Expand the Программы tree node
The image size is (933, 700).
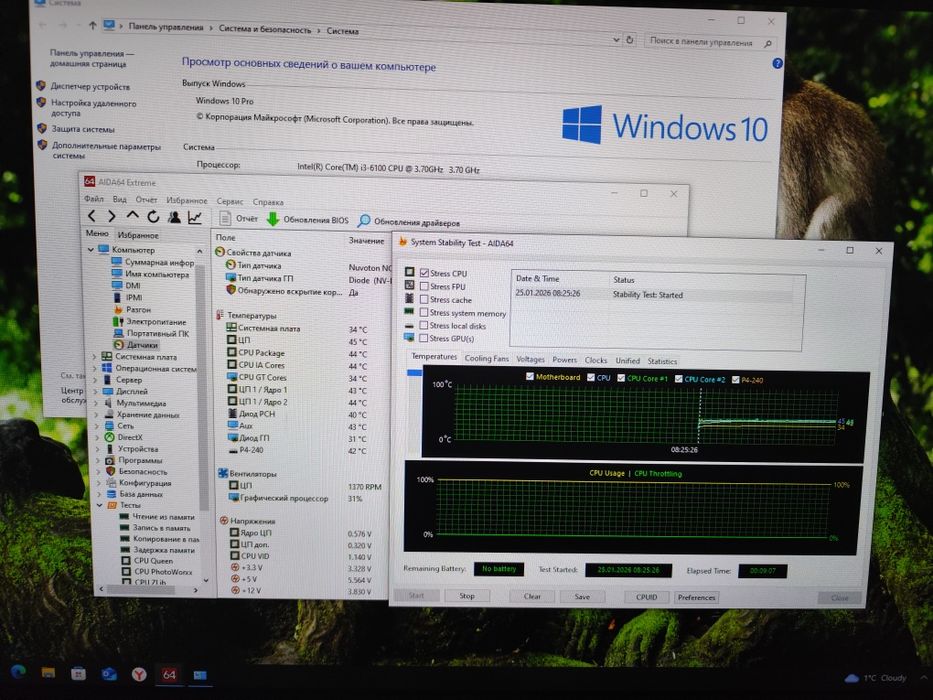click(98, 460)
